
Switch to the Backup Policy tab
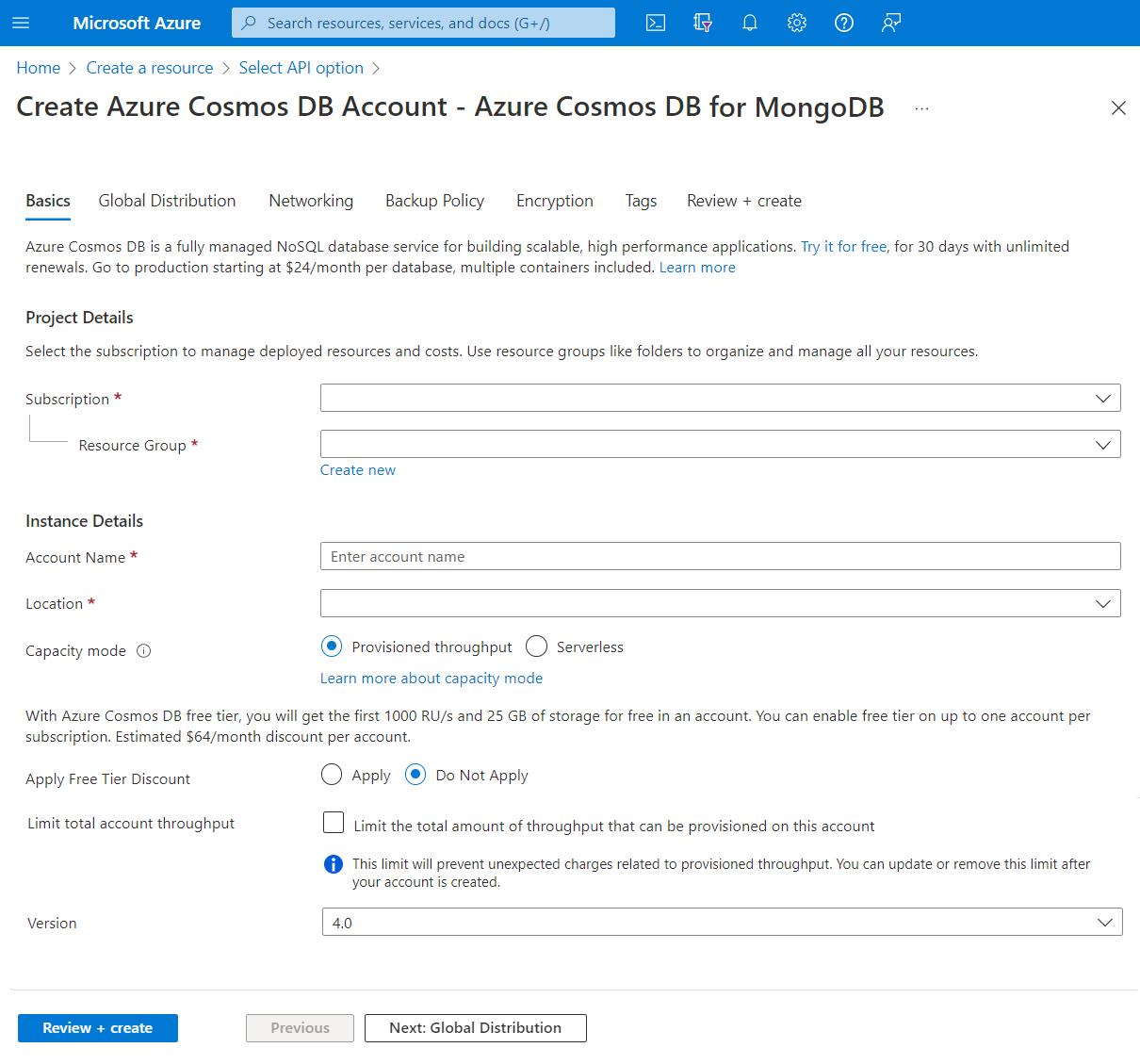434,201
